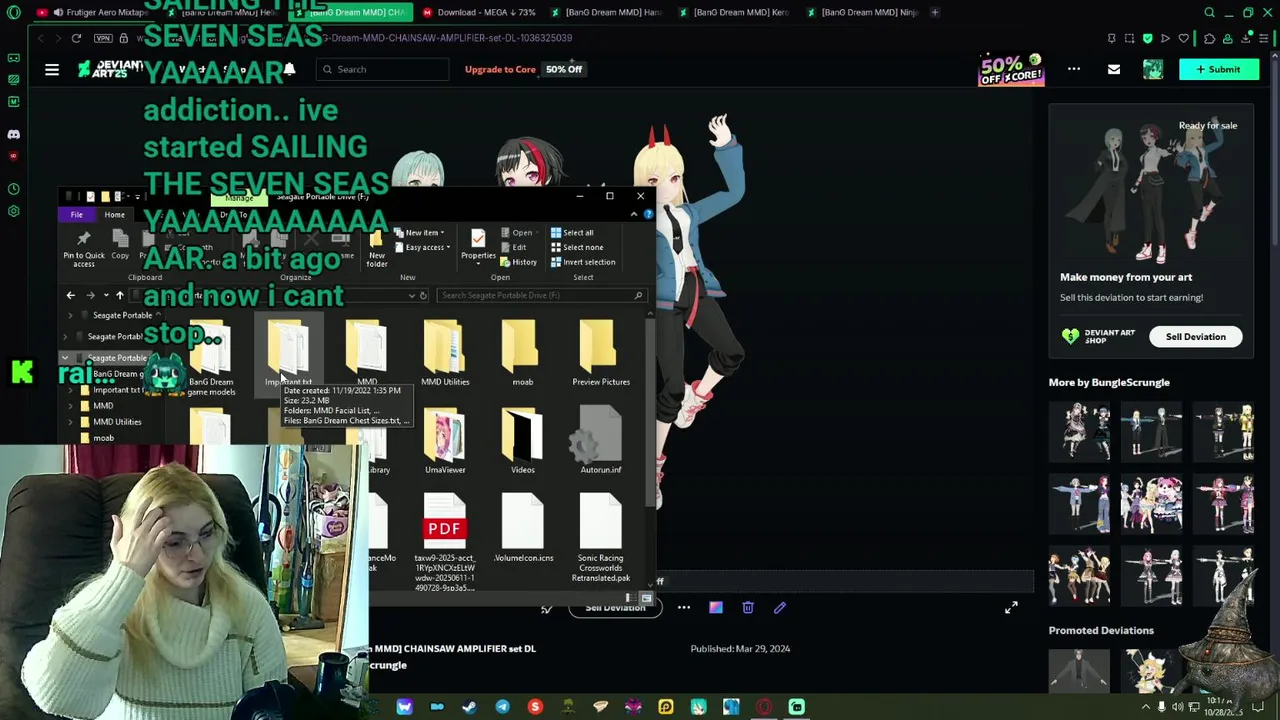Collapse selected Seagate Portable tree node

[66, 358]
